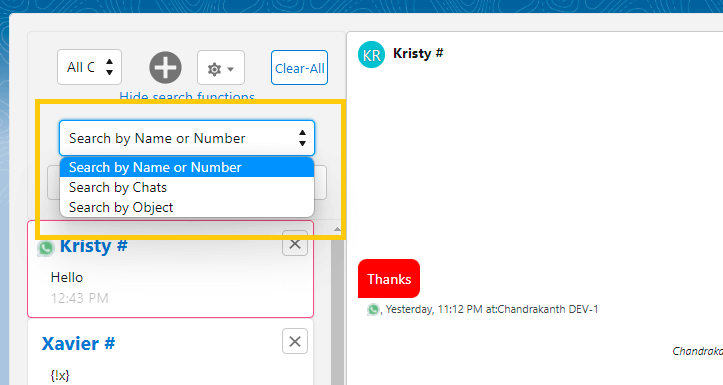
Task: Click WhatsApp icon on Kristy chat card
Action: tap(46, 248)
